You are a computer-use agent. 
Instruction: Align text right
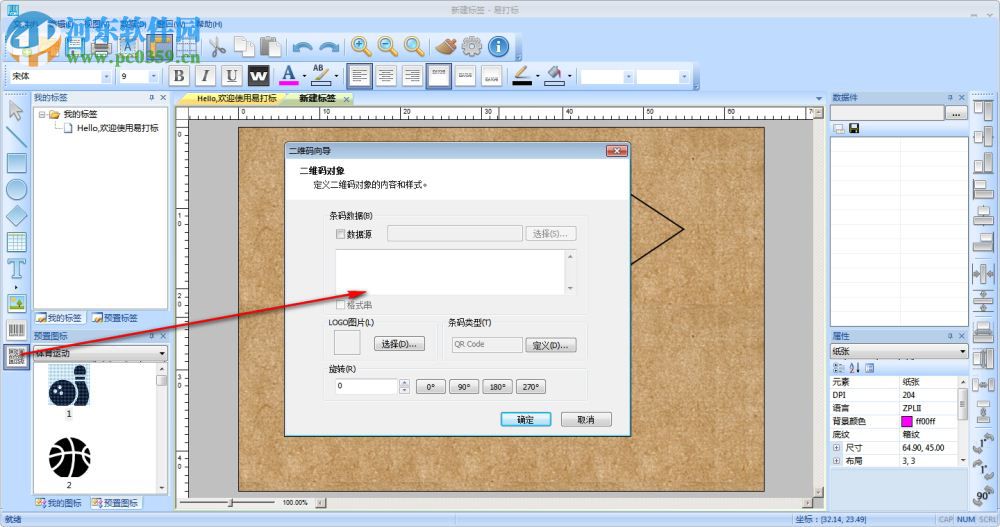point(413,76)
